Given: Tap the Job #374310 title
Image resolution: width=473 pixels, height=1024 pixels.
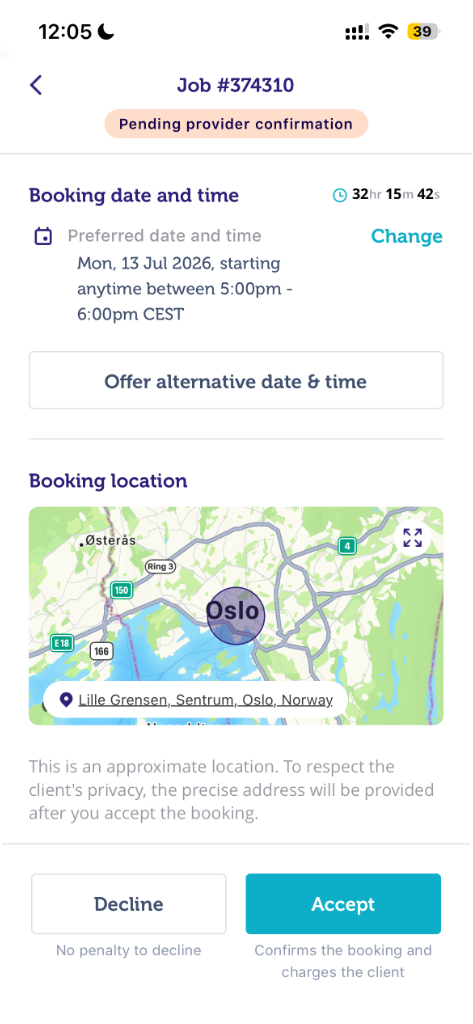Looking at the screenshot, I should 235,85.
